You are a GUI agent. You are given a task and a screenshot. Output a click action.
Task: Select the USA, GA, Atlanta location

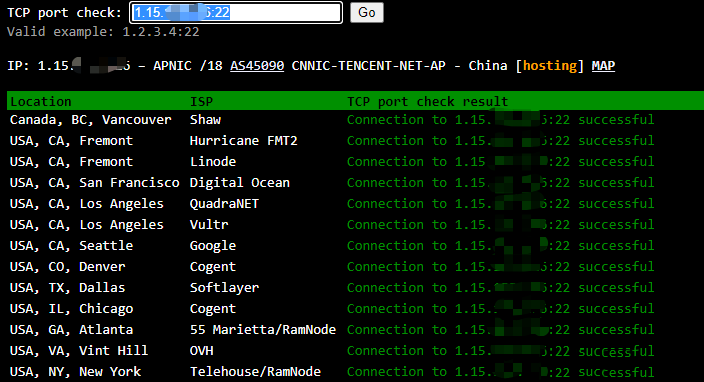point(71,330)
